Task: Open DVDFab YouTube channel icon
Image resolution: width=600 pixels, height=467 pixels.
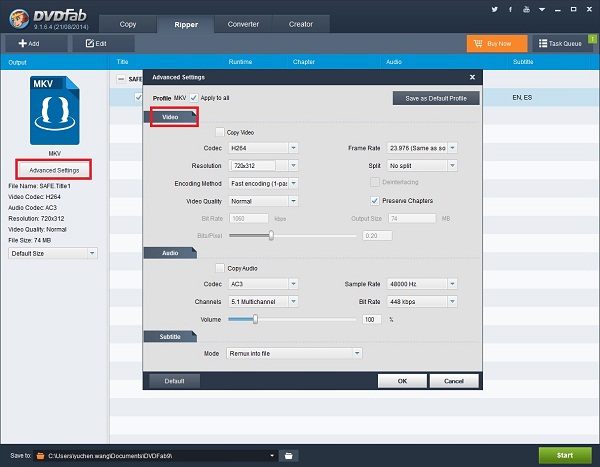Action: [527, 9]
